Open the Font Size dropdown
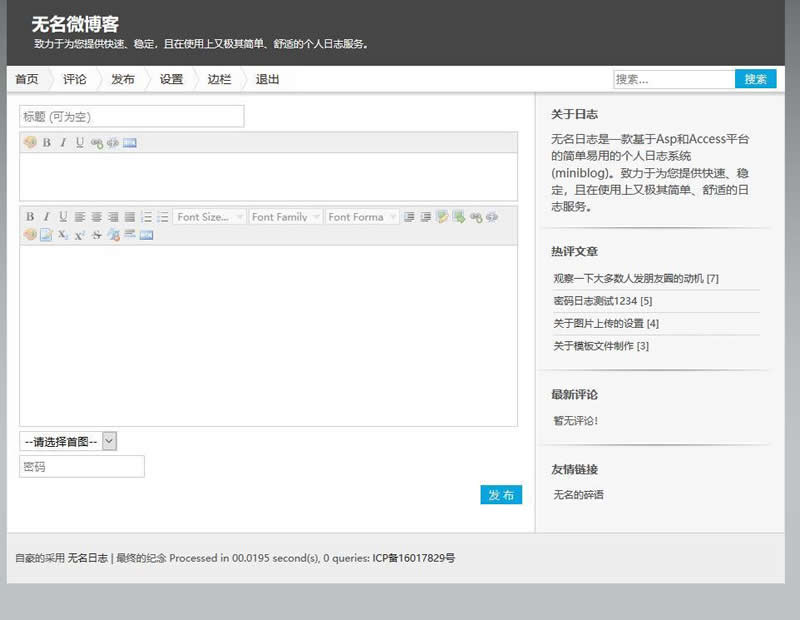This screenshot has height=620, width=800. [209, 217]
